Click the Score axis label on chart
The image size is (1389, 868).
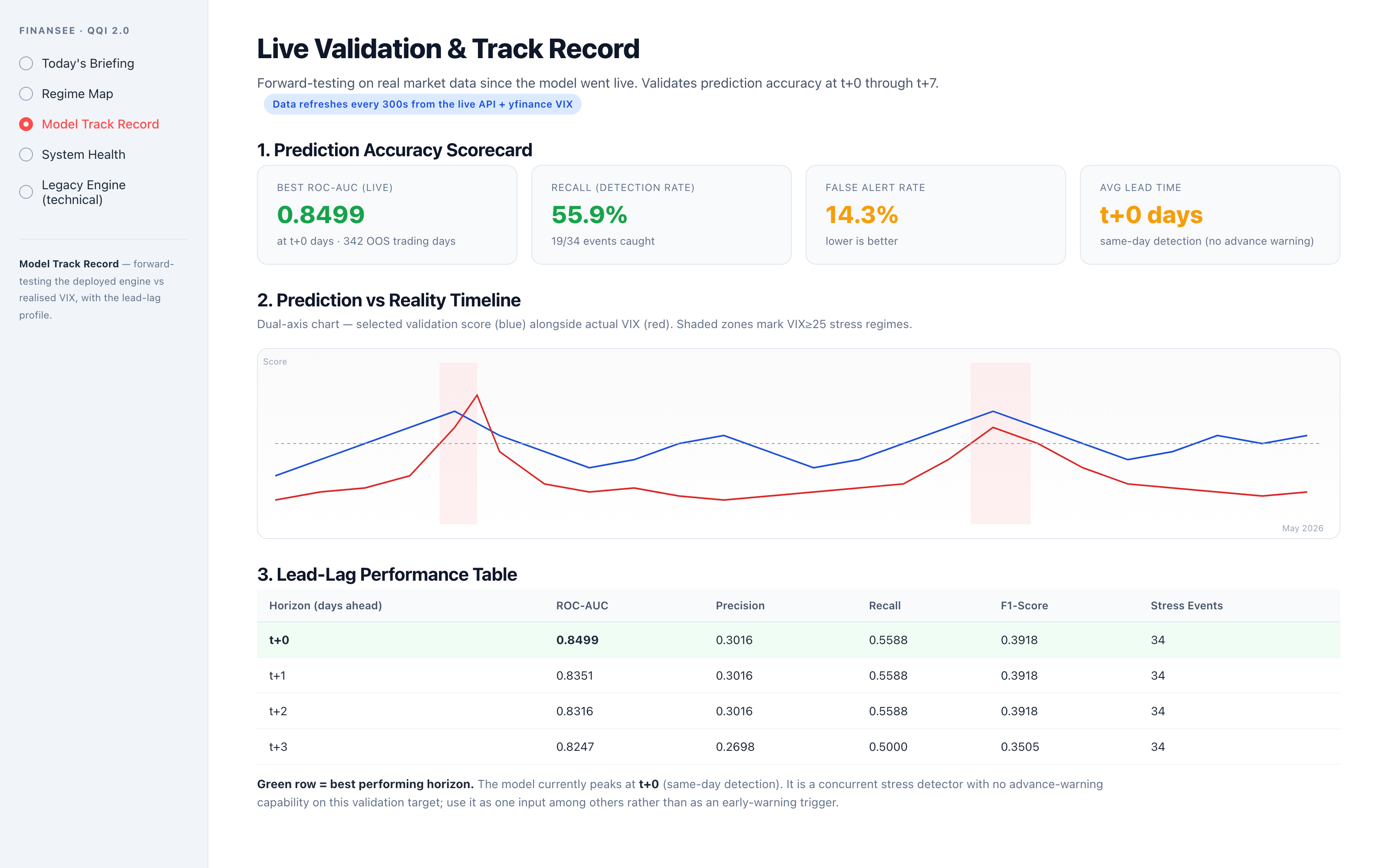coord(275,362)
